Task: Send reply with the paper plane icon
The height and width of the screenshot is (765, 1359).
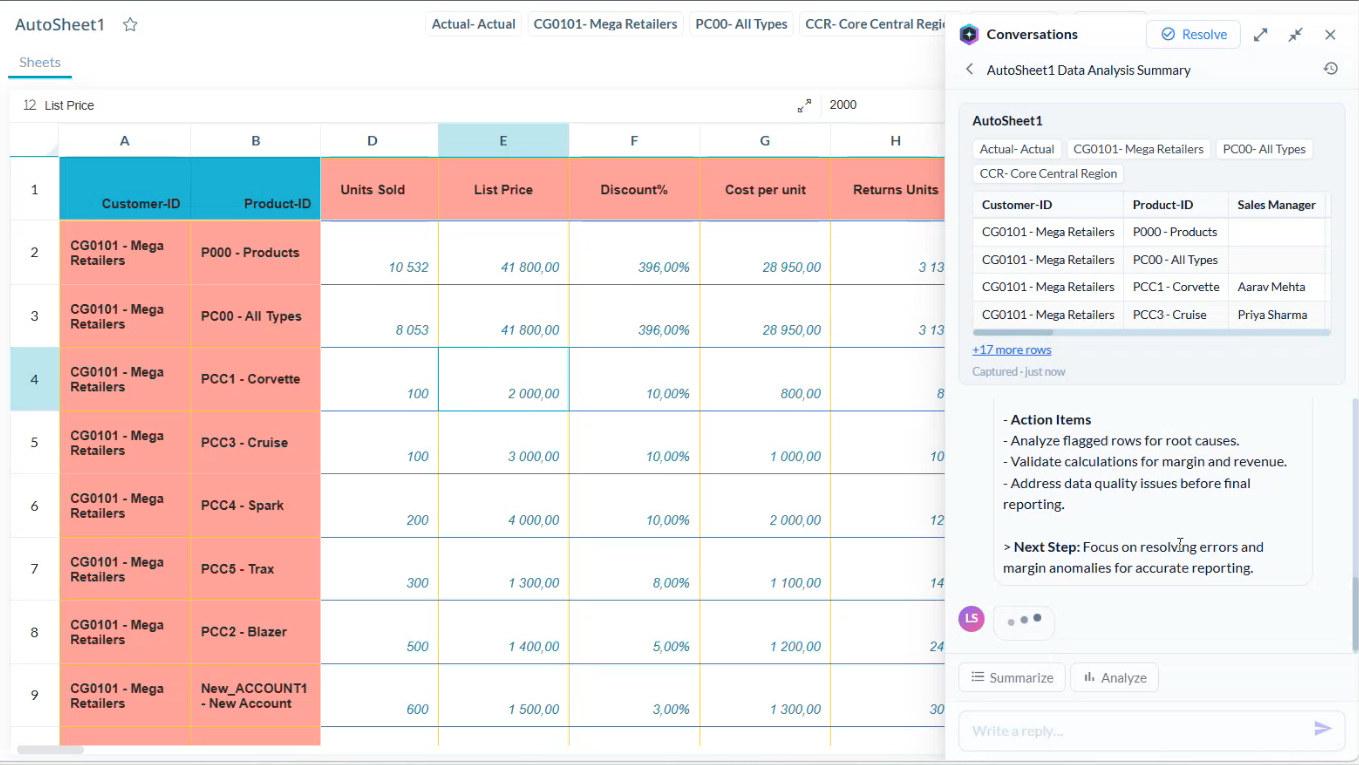Action: pyautogui.click(x=1322, y=729)
